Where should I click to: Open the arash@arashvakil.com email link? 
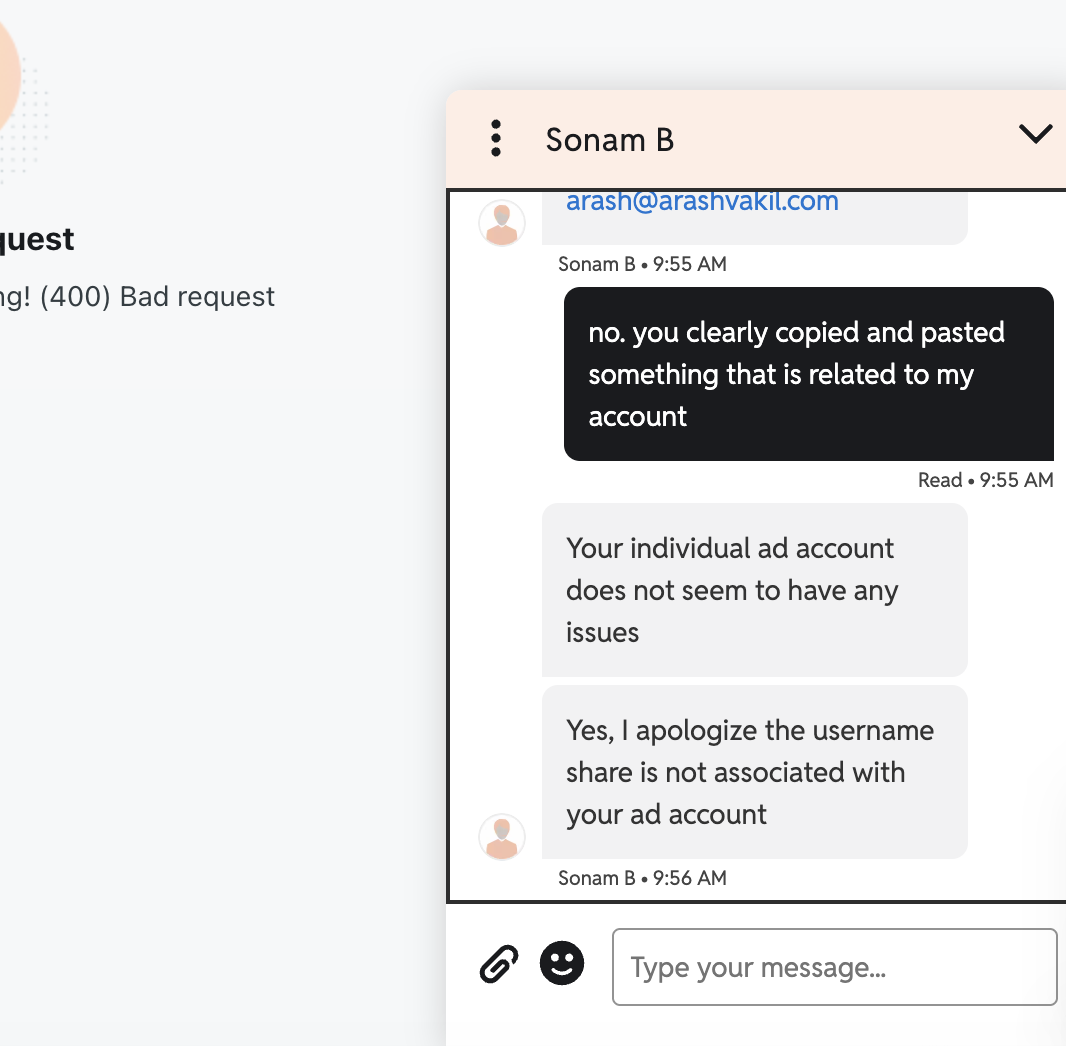pyautogui.click(x=702, y=201)
